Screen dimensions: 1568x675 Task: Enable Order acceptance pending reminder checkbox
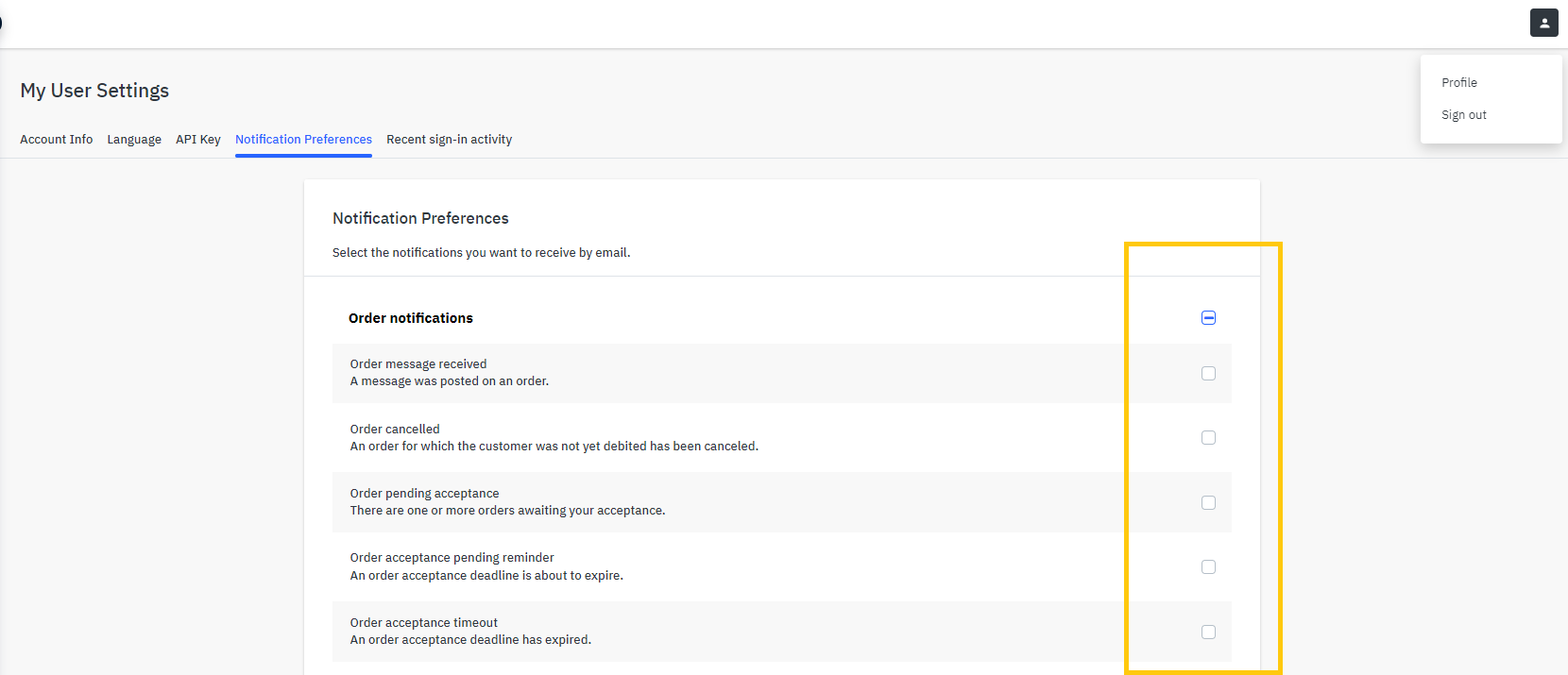(1208, 567)
